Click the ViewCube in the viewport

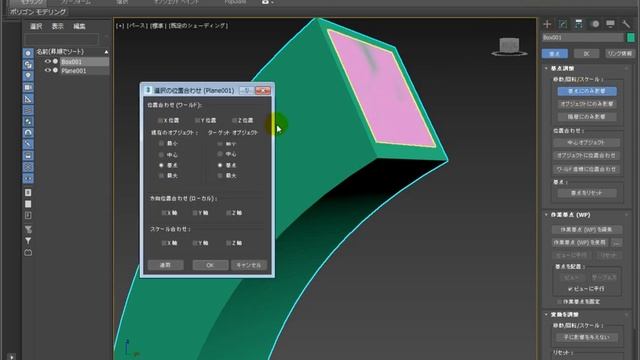pyautogui.click(x=509, y=46)
